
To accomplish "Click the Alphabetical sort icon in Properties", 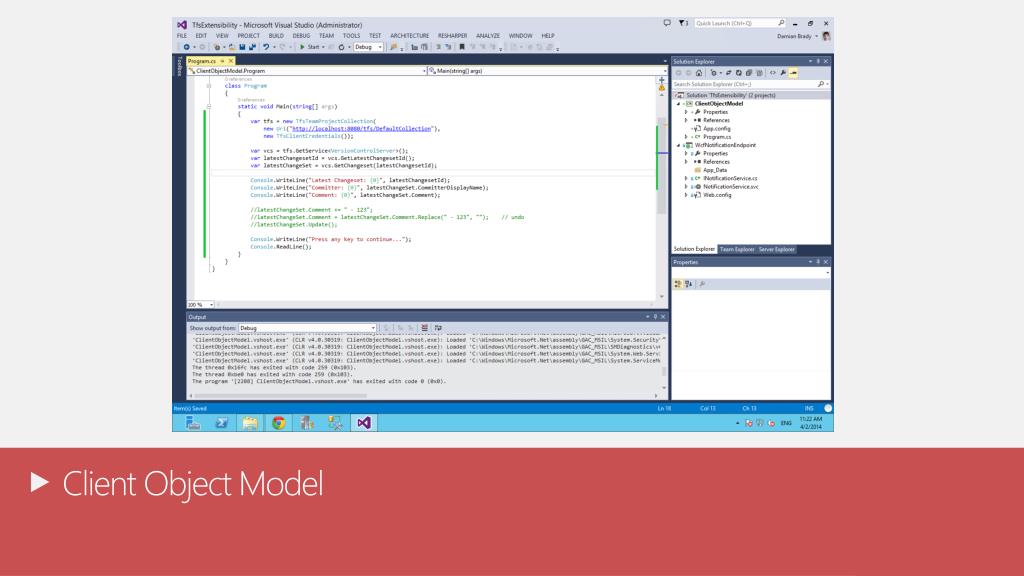I will pos(688,284).
